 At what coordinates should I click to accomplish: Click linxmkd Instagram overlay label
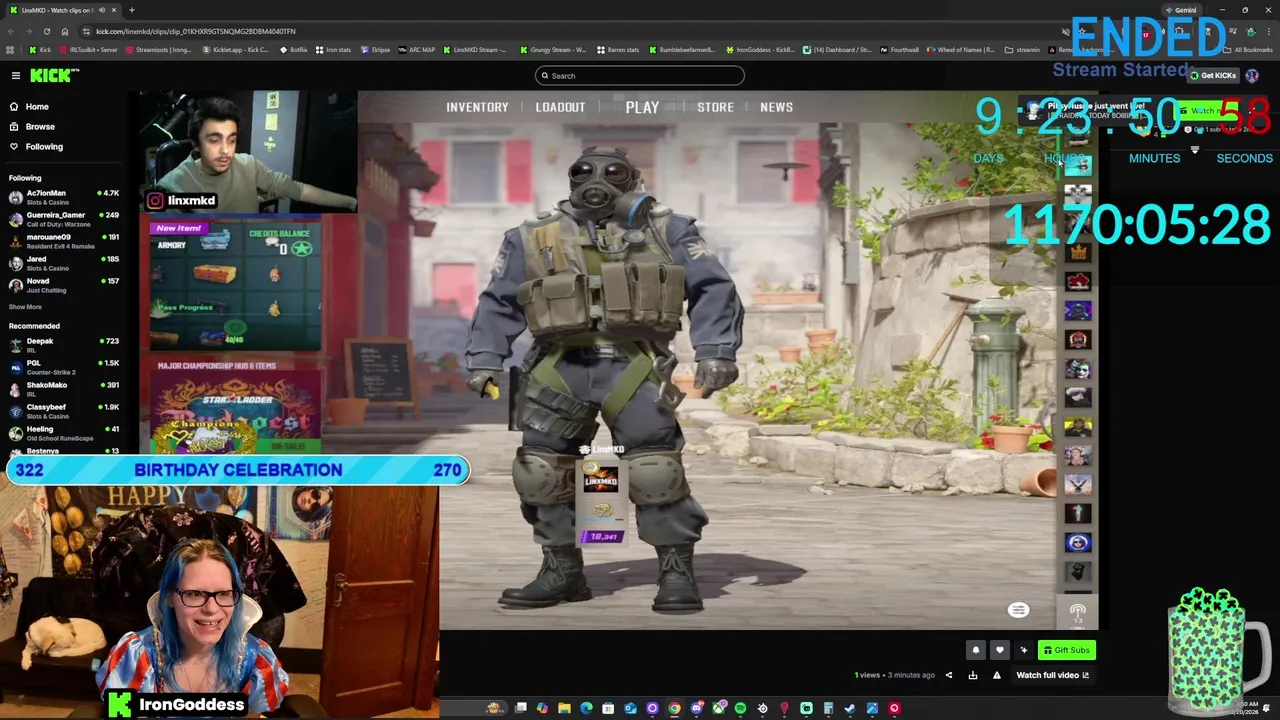click(x=182, y=201)
